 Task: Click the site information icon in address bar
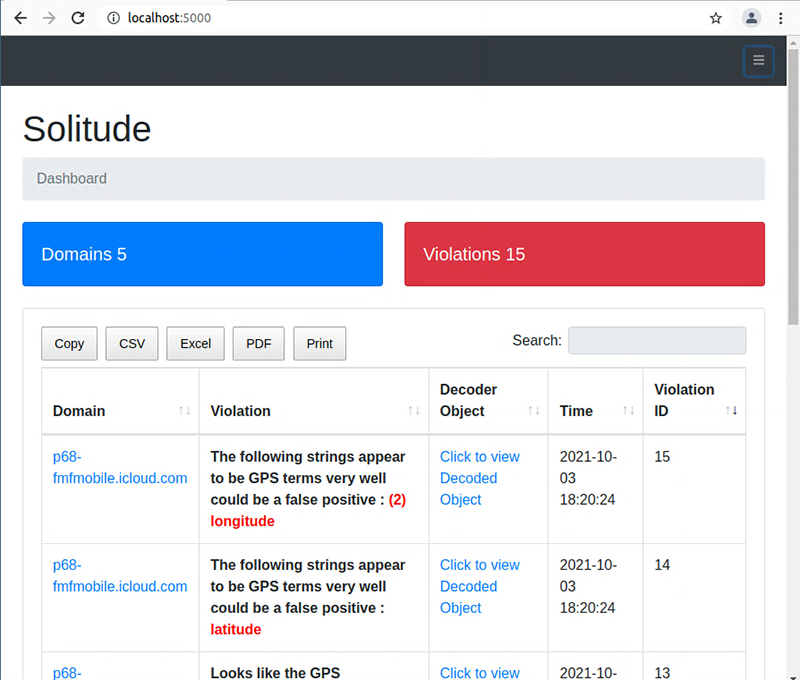[113, 18]
